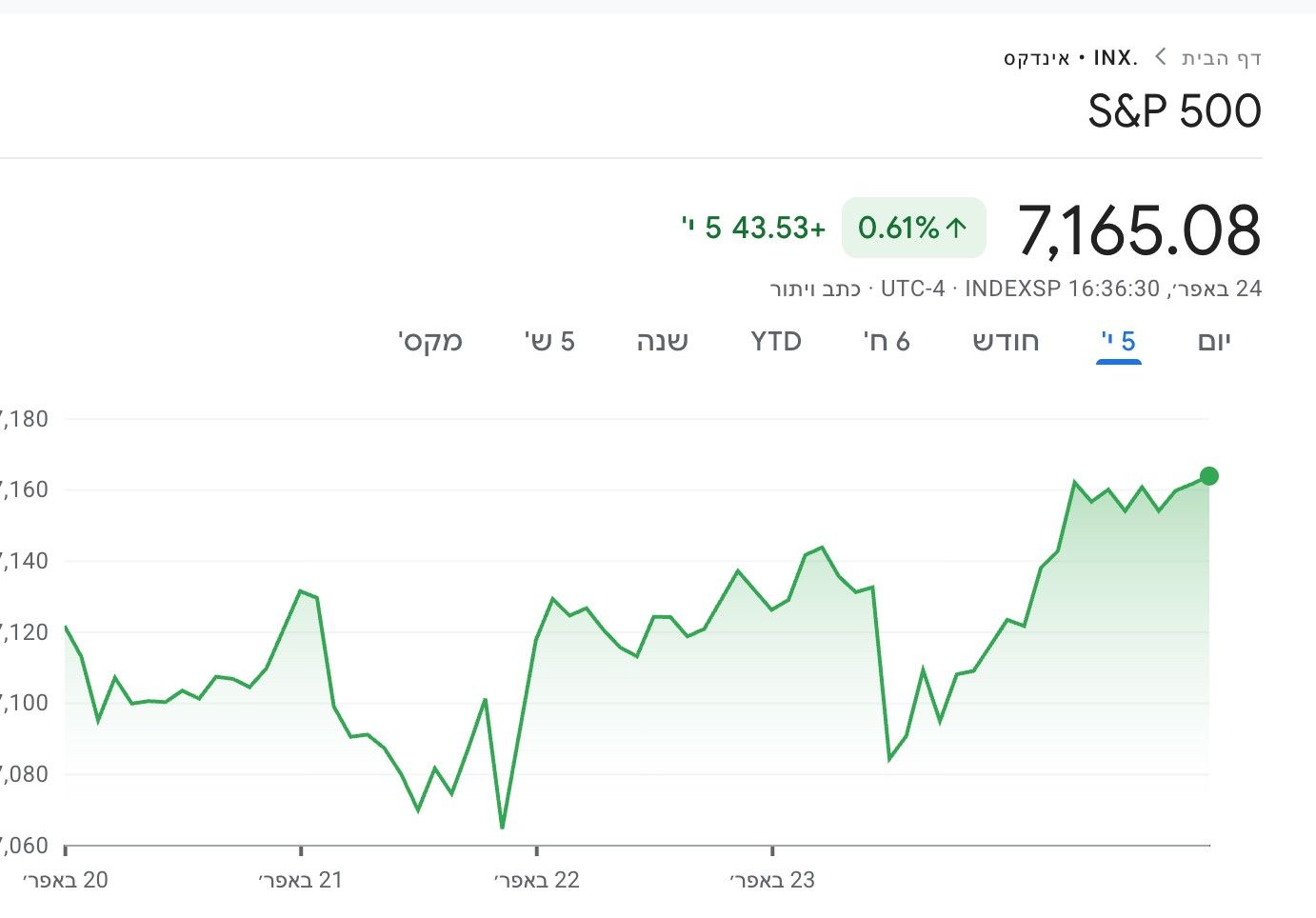Screen dimensions: 1316x918
Task: Click the 21 באפר׳ date axis label
Action: pyautogui.click(x=300, y=880)
